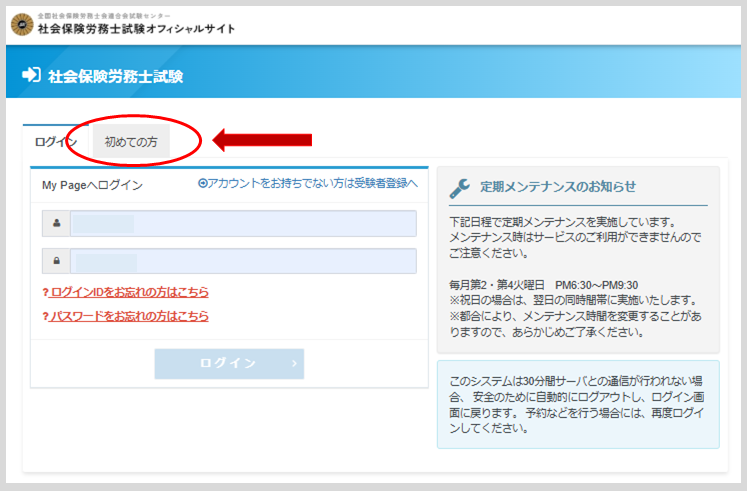Screen dimensions: 747x491
Task: Follow the パスワードをお忘れの方はこちら link
Action: pos(129,316)
